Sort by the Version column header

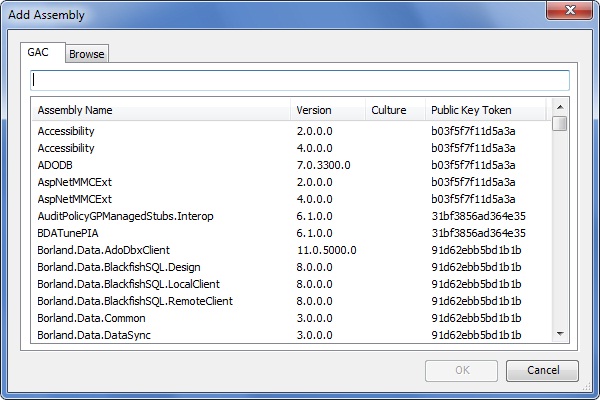[x=328, y=110]
